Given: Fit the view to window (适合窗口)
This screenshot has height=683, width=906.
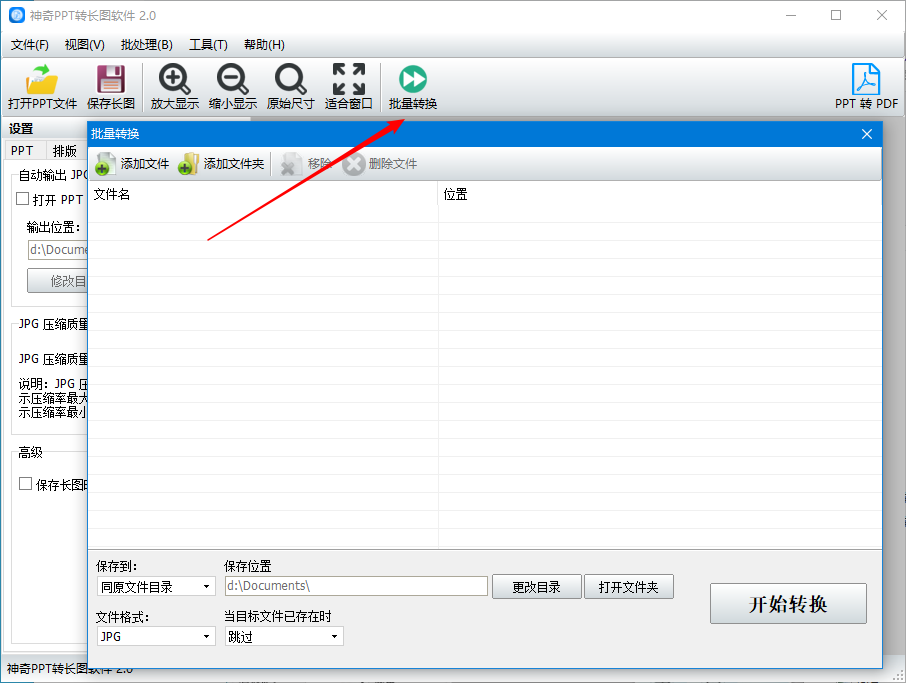Looking at the screenshot, I should [348, 87].
